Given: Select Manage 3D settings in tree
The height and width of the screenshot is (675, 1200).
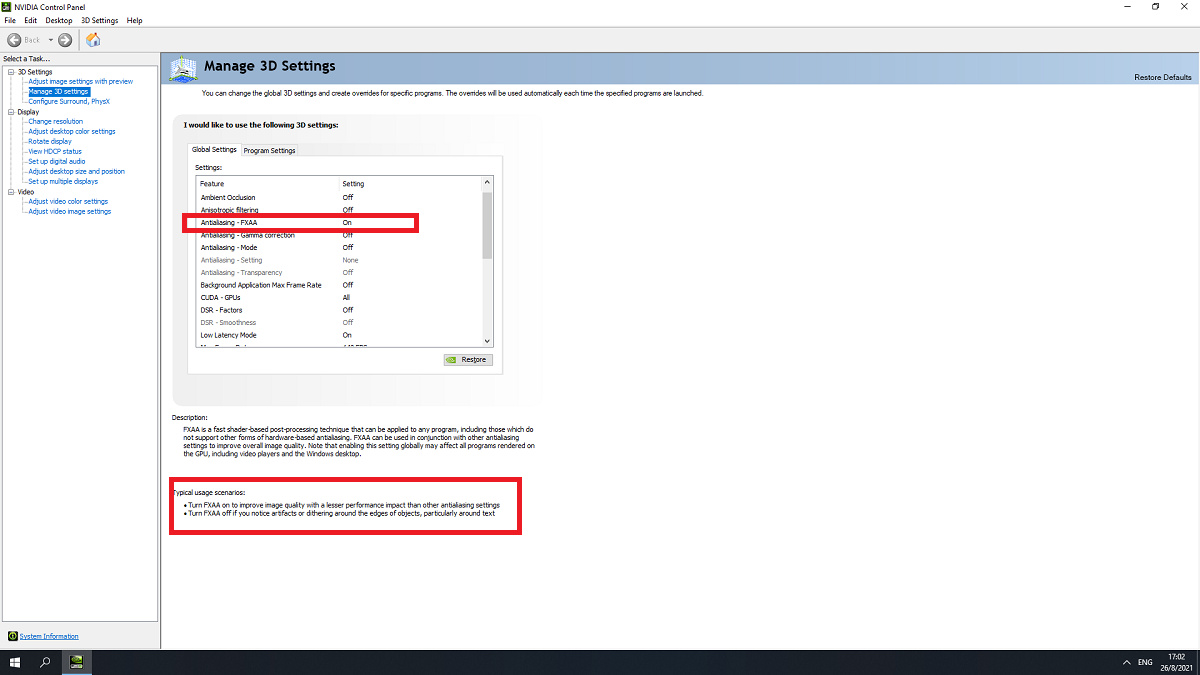Looking at the screenshot, I should (x=59, y=92).
